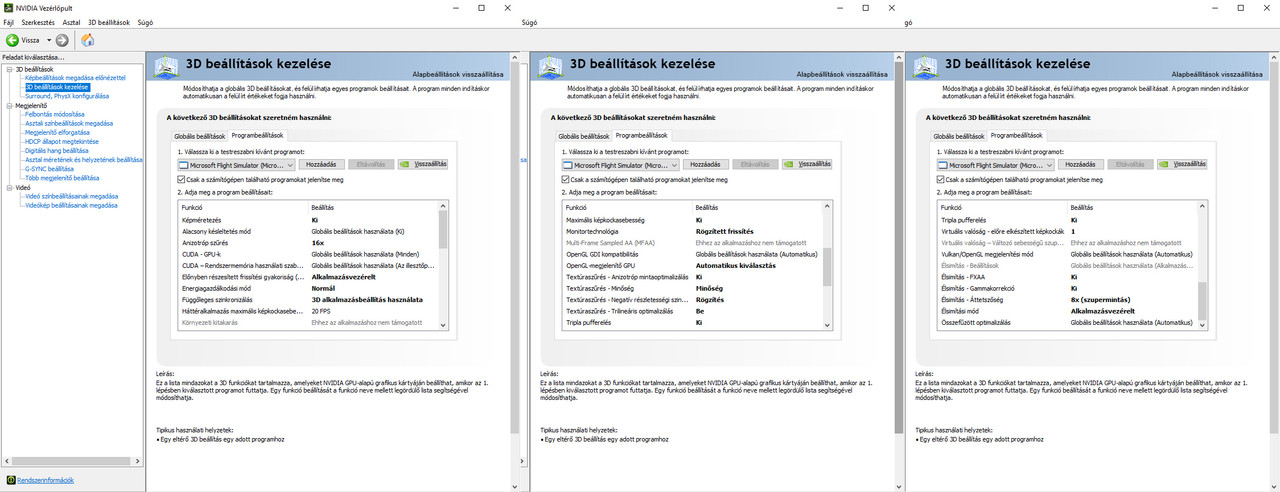The image size is (1280, 492).
Task: Click Hozzáadás button in the right pane
Action: [1081, 164]
